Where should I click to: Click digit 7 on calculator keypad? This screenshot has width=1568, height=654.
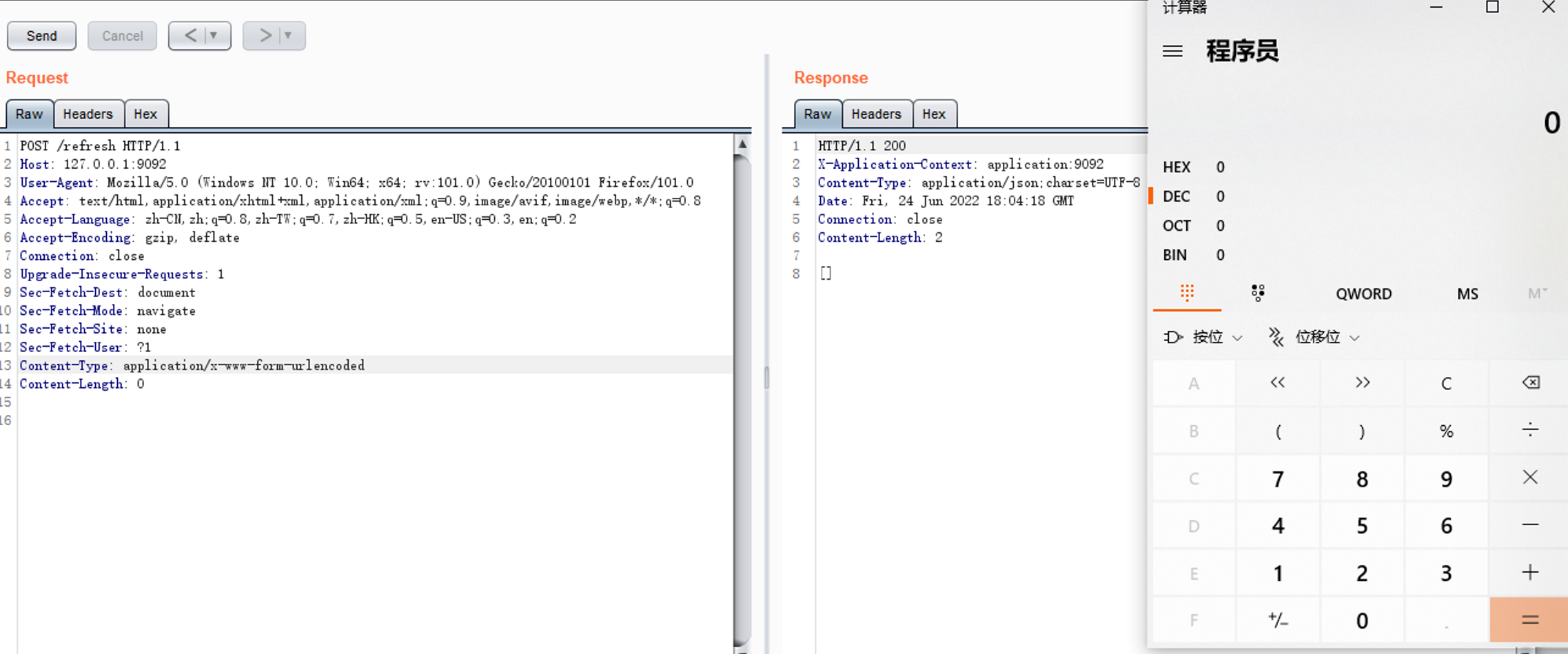[x=1278, y=478]
